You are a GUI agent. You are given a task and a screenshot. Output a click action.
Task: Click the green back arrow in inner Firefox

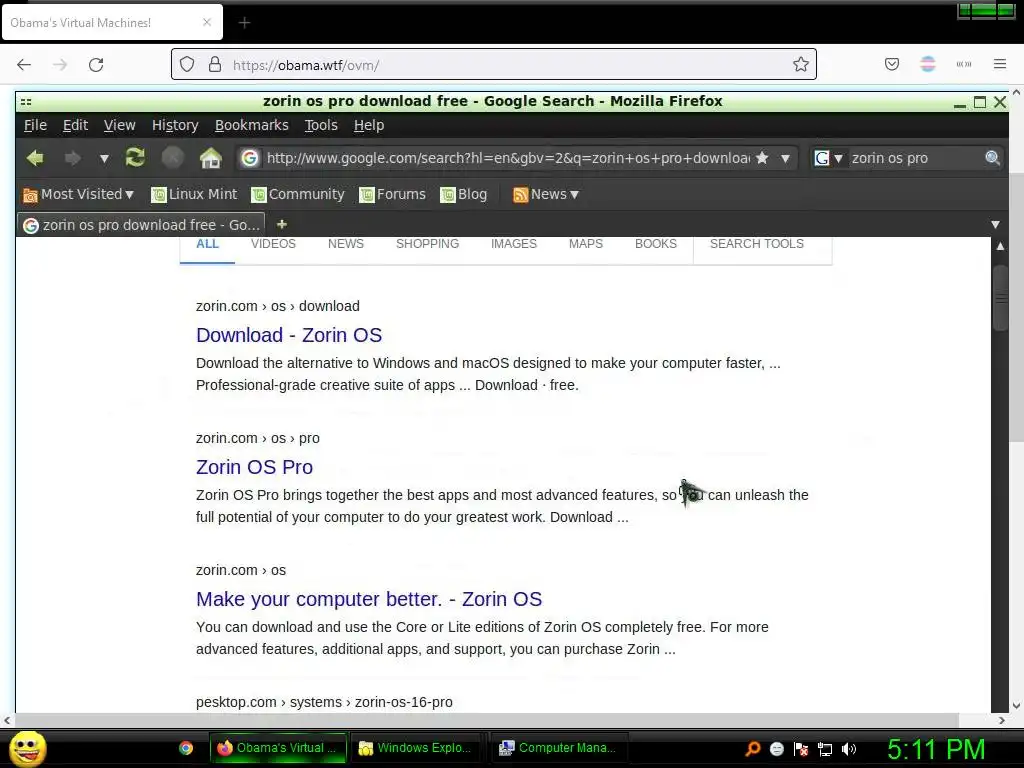click(x=35, y=158)
